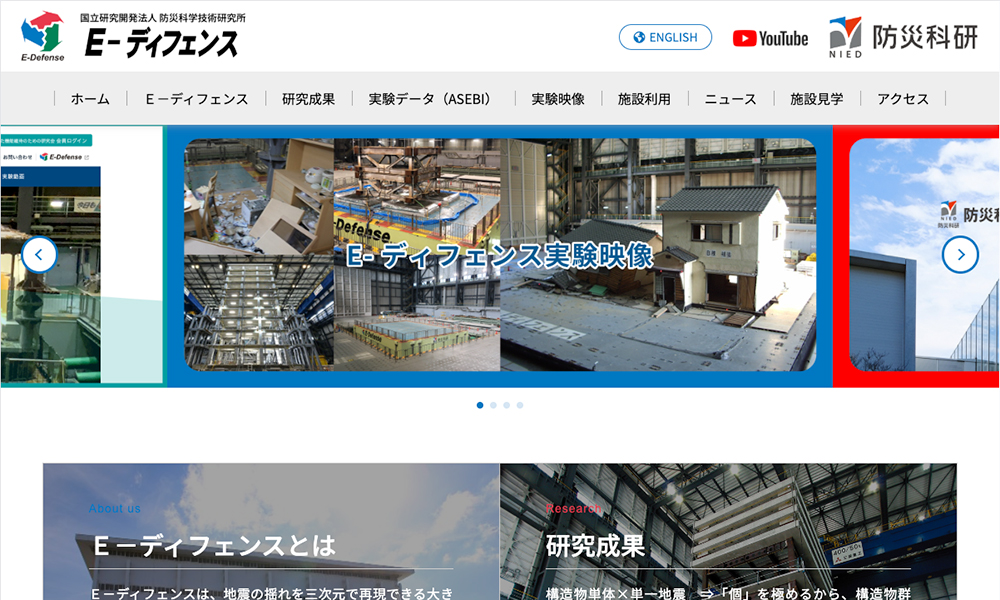Open the 施設利用 menu item
The image size is (1000, 600).
click(x=644, y=99)
